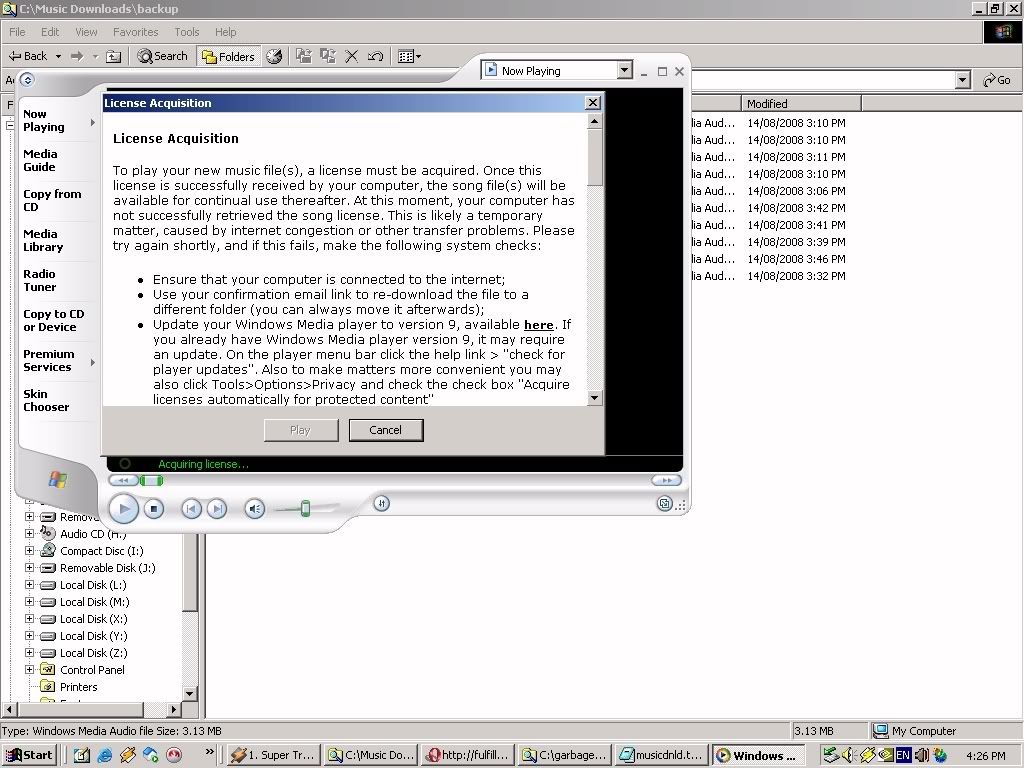The height and width of the screenshot is (768, 1024).
Task: Show hidden Quick Launch items via the chevron
Action: click(x=210, y=752)
